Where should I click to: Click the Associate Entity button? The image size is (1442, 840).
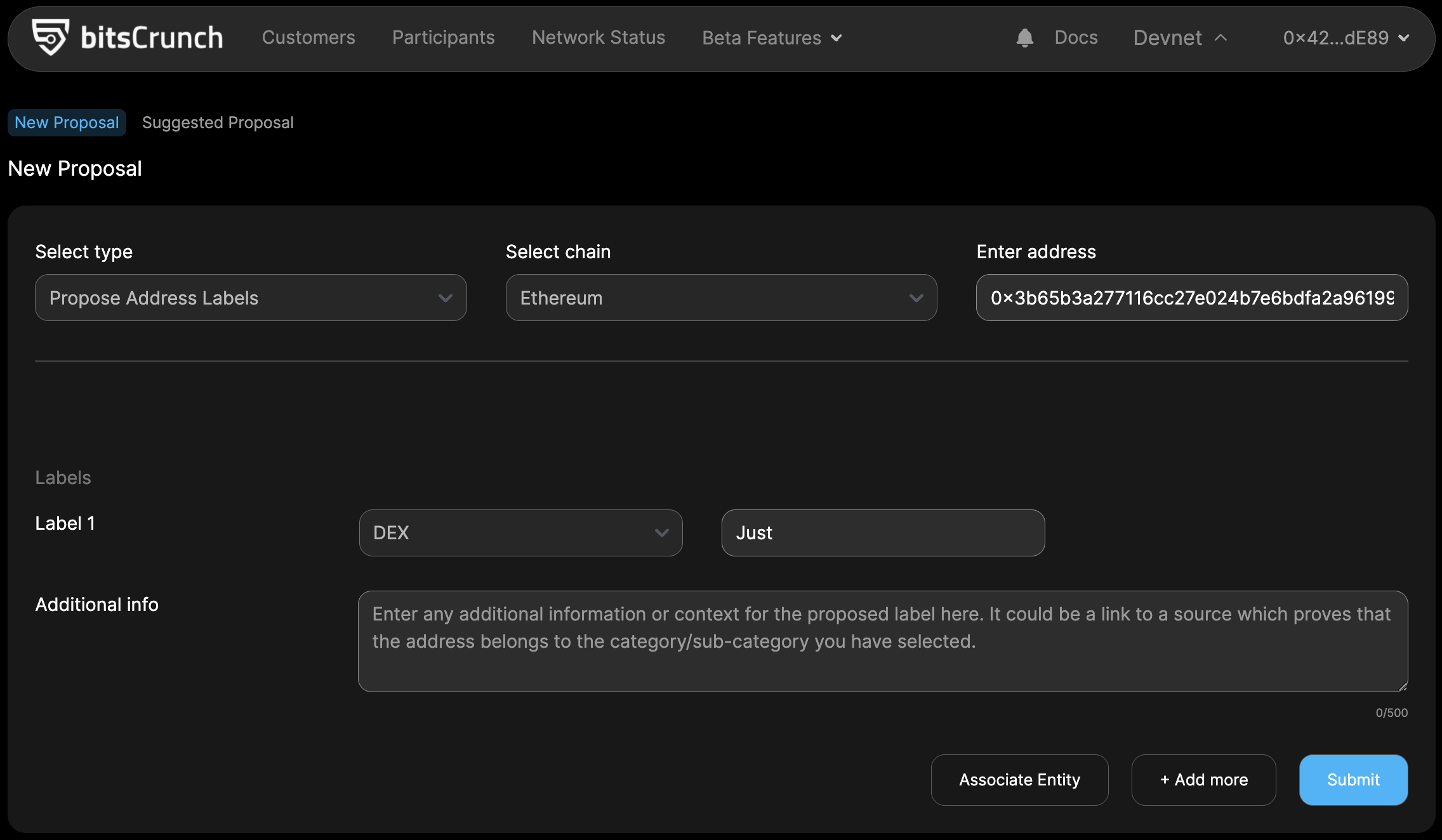click(x=1019, y=780)
